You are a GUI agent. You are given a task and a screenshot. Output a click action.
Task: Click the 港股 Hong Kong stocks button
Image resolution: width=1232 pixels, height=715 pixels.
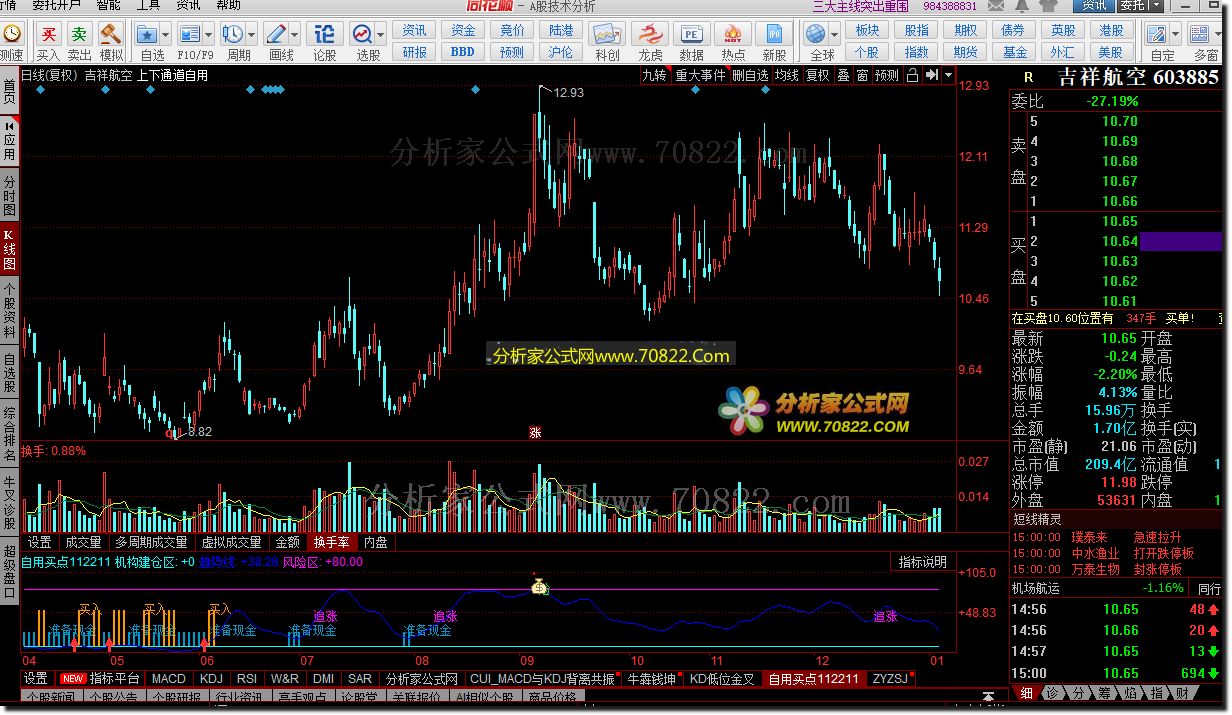1111,30
